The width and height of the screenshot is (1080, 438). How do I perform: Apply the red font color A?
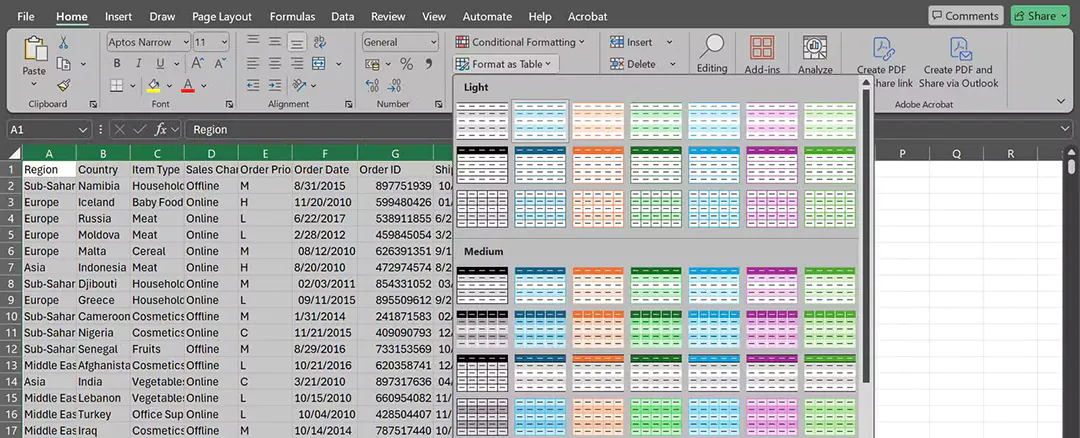point(187,85)
